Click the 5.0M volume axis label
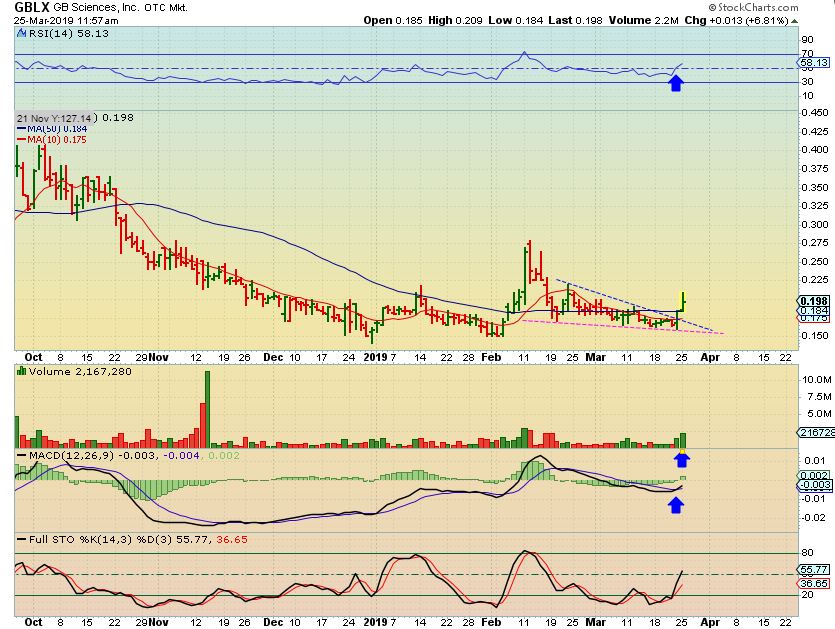835x629 pixels. pyautogui.click(x=819, y=414)
